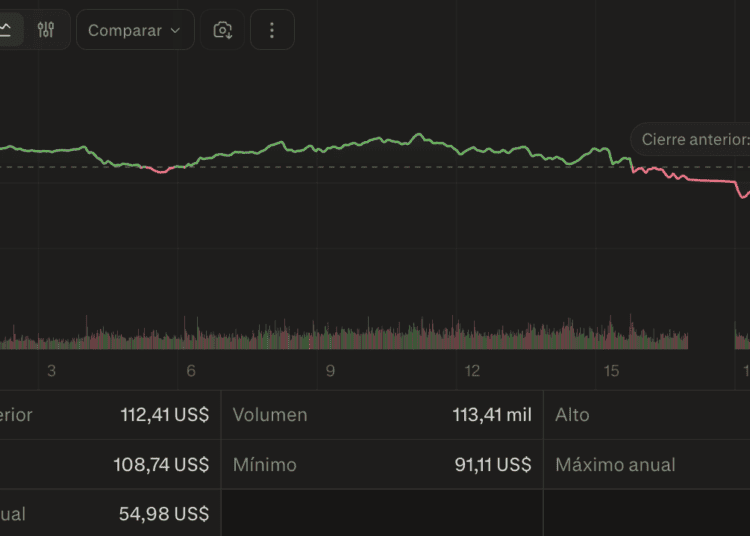Click the camera snapshot download icon
750x536 pixels.
point(223,30)
